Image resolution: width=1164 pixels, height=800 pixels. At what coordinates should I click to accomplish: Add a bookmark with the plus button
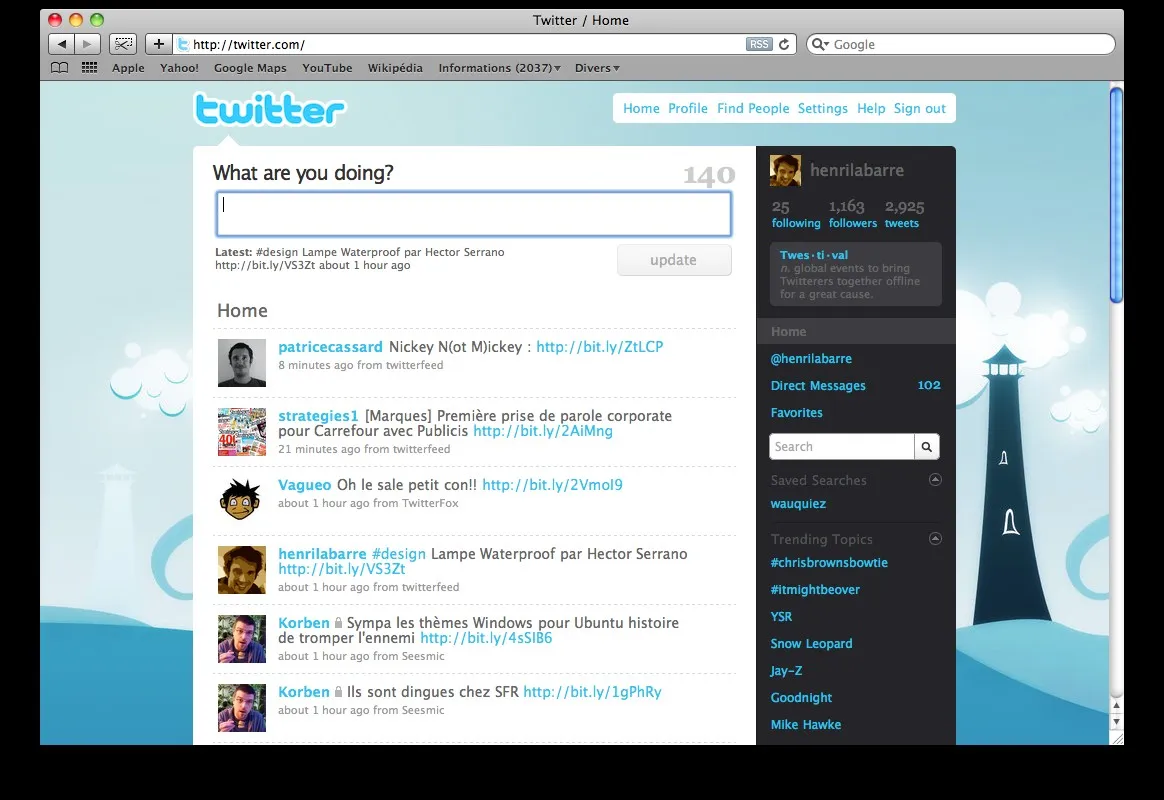158,45
